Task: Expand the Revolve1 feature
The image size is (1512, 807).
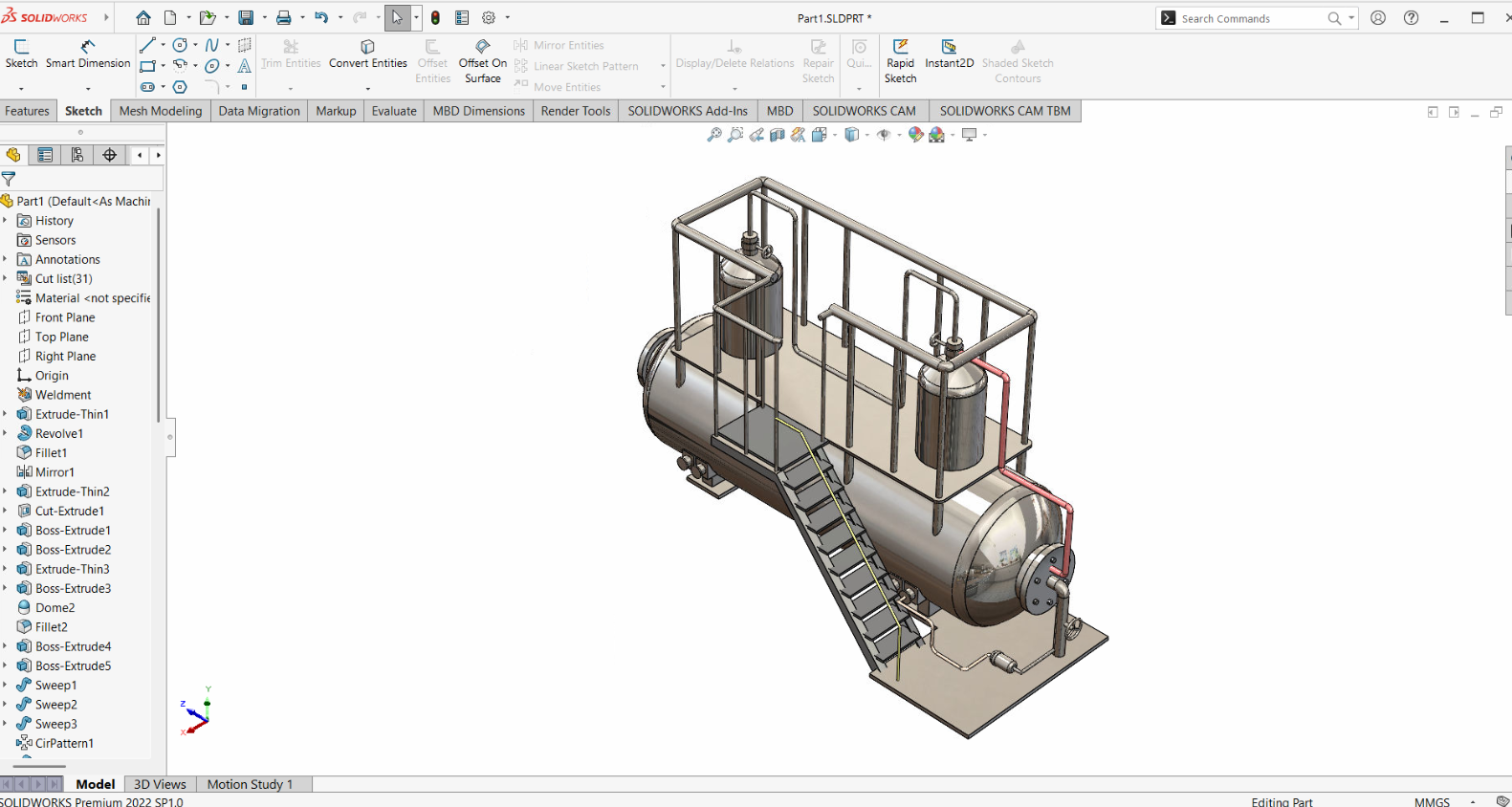Action: (5, 433)
